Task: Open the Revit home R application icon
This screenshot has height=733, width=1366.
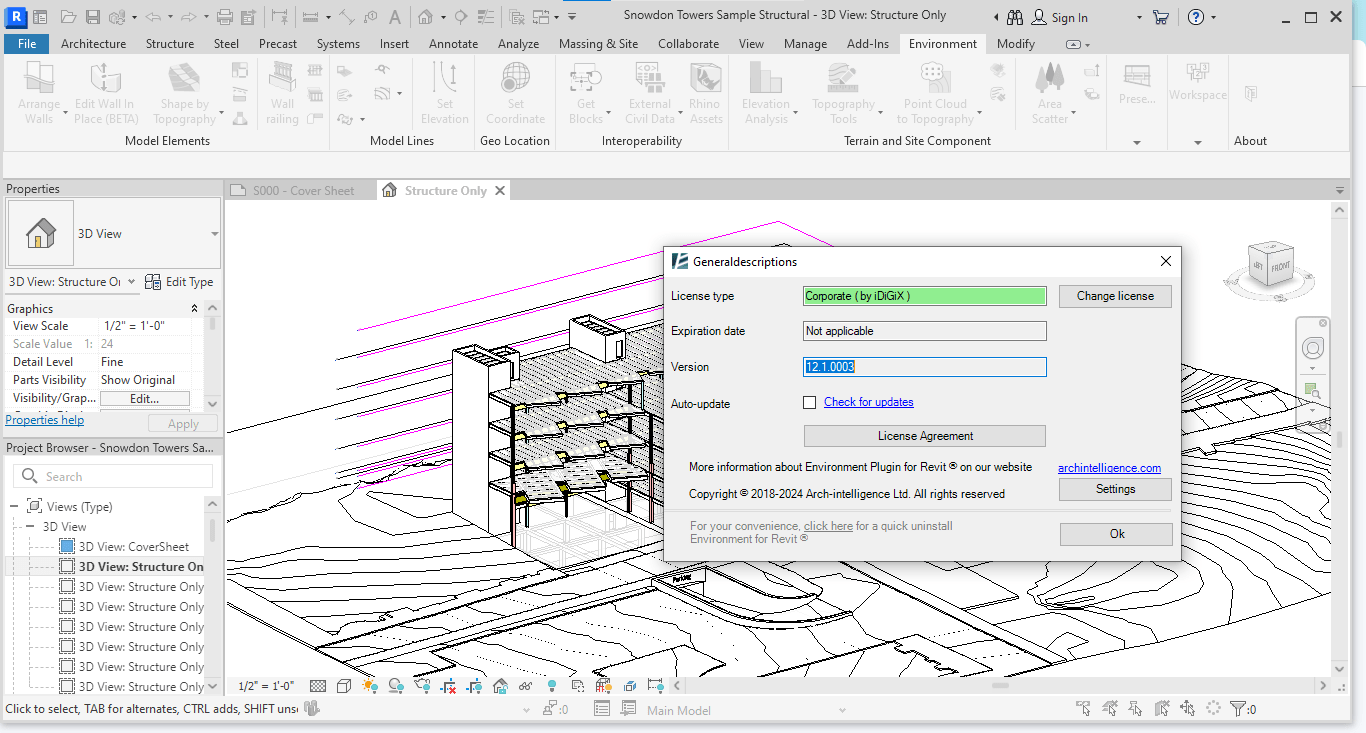Action: (14, 17)
